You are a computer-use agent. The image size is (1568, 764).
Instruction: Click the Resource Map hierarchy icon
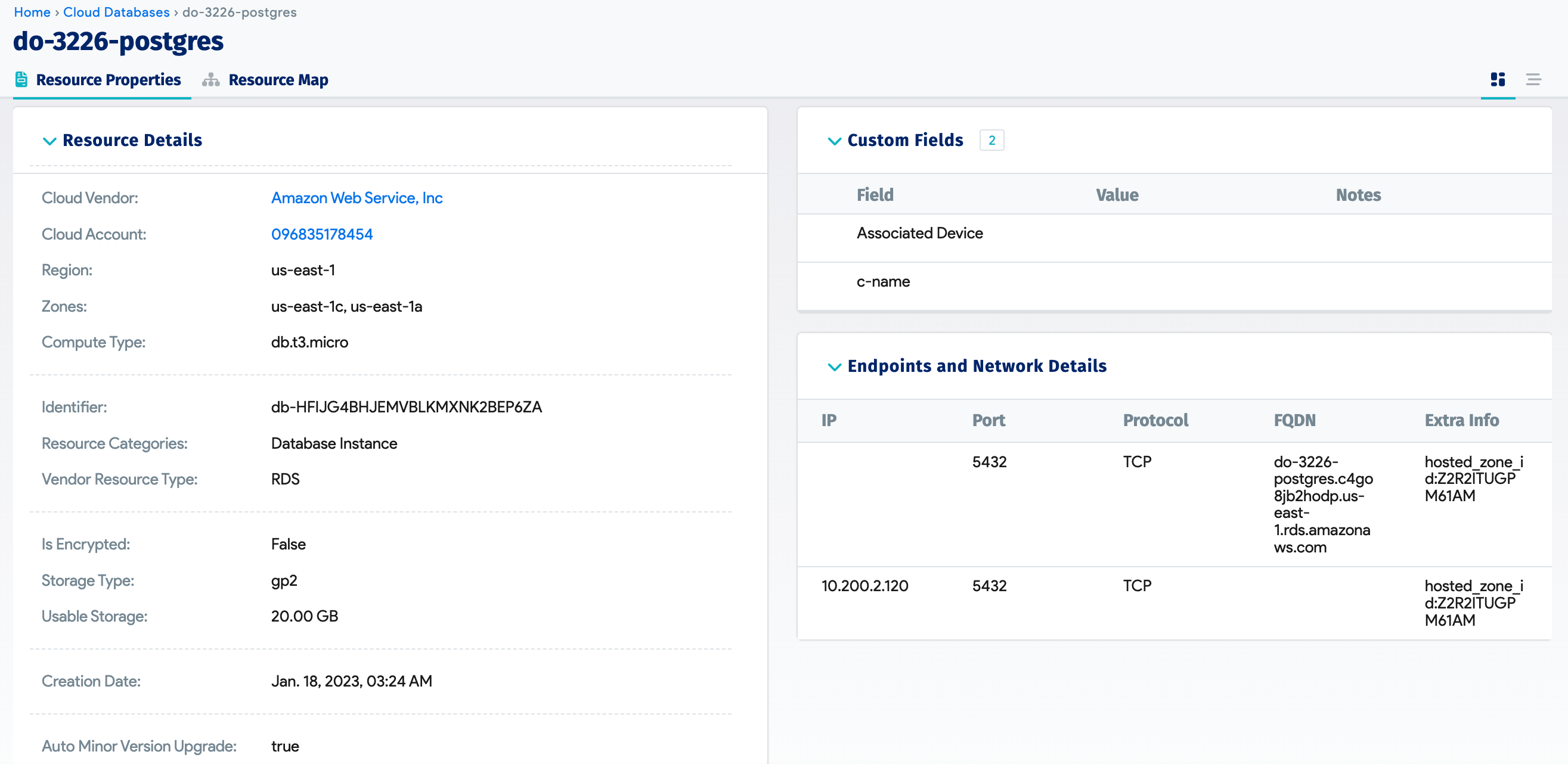210,80
